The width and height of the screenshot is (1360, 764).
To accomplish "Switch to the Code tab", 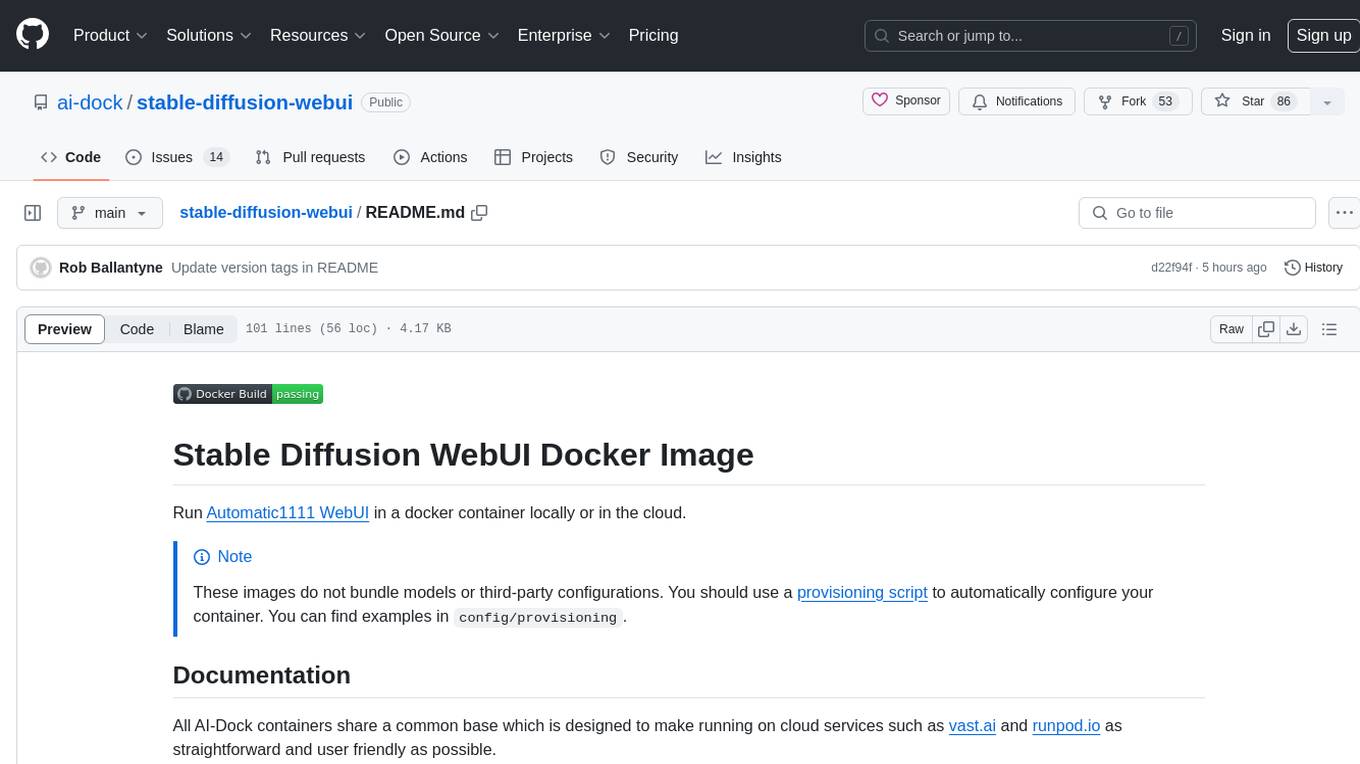I will click(71, 157).
